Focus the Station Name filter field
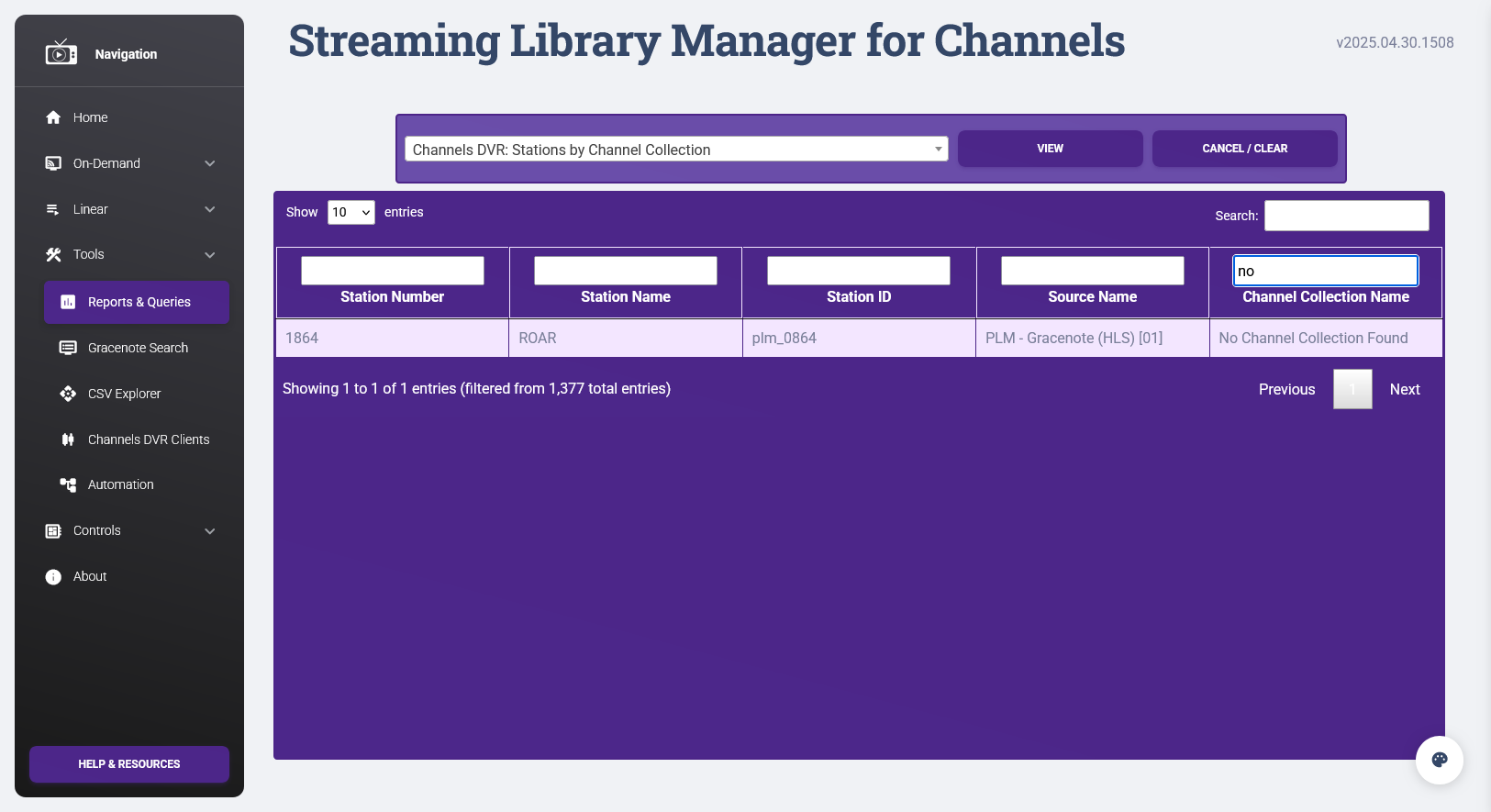This screenshot has height=812, width=1491. [x=626, y=271]
